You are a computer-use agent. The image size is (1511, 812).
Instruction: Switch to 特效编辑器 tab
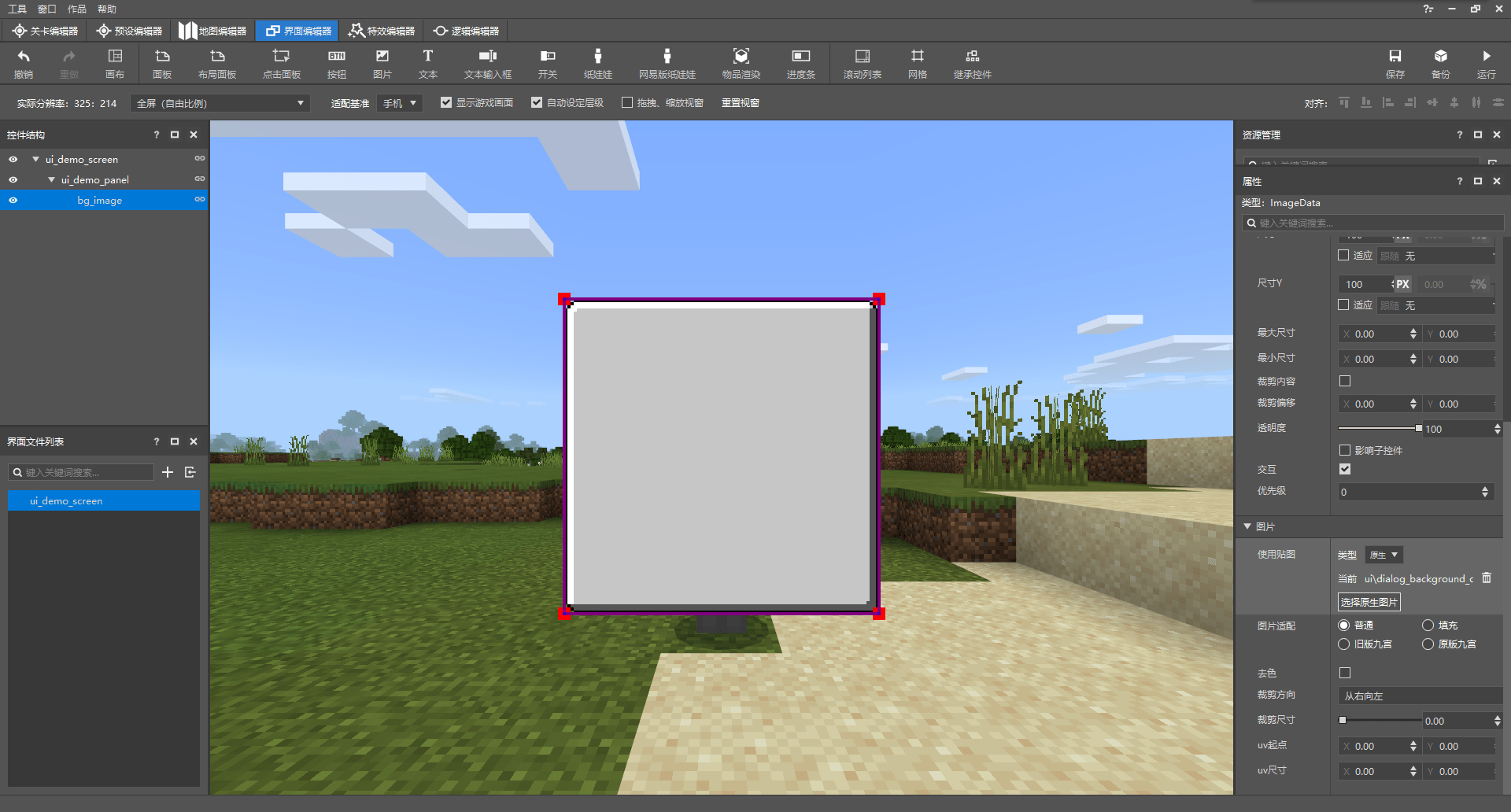382,31
